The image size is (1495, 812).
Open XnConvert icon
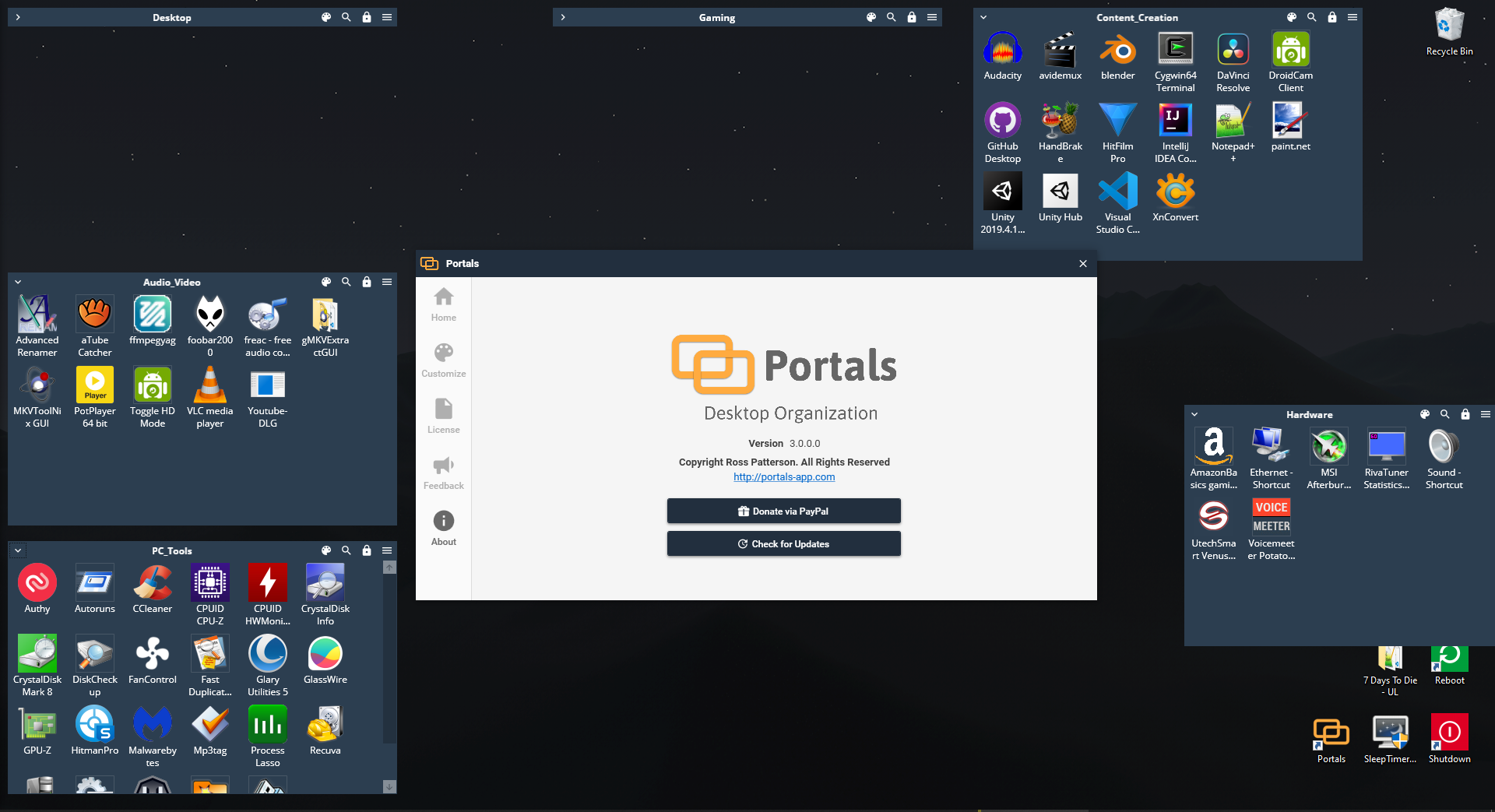point(1175,198)
